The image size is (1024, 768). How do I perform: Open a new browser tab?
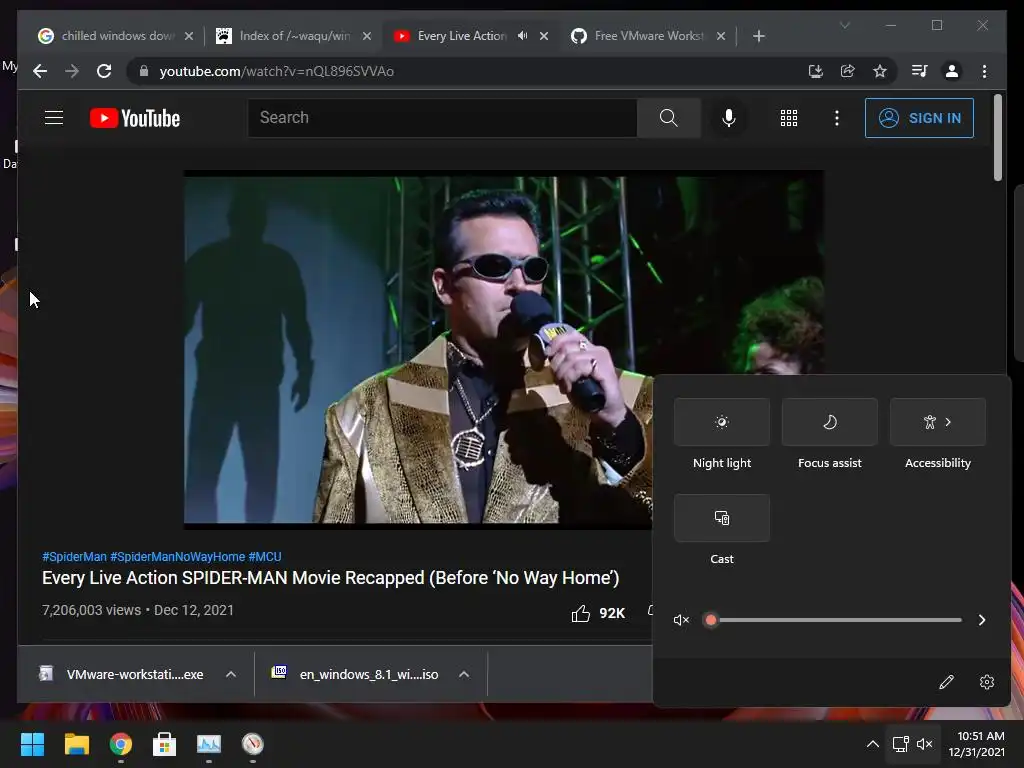click(x=758, y=36)
